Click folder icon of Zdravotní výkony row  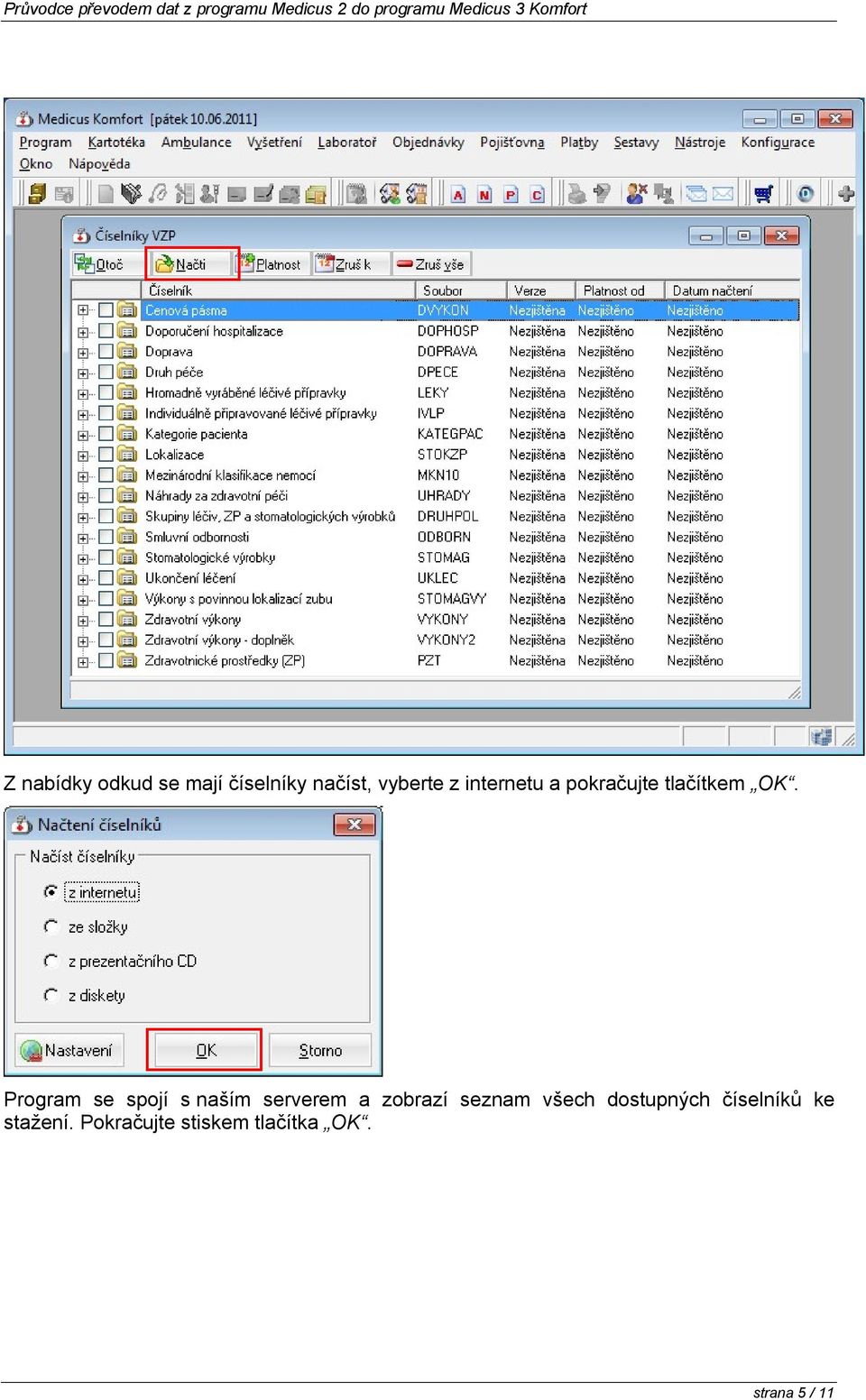pyautogui.click(x=127, y=620)
